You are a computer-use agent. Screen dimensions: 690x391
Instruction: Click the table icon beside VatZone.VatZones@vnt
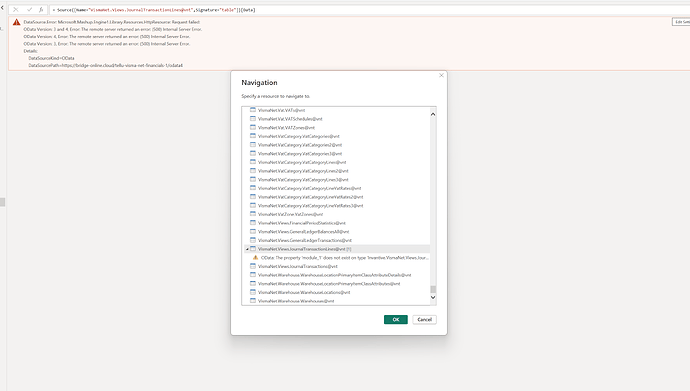click(253, 214)
